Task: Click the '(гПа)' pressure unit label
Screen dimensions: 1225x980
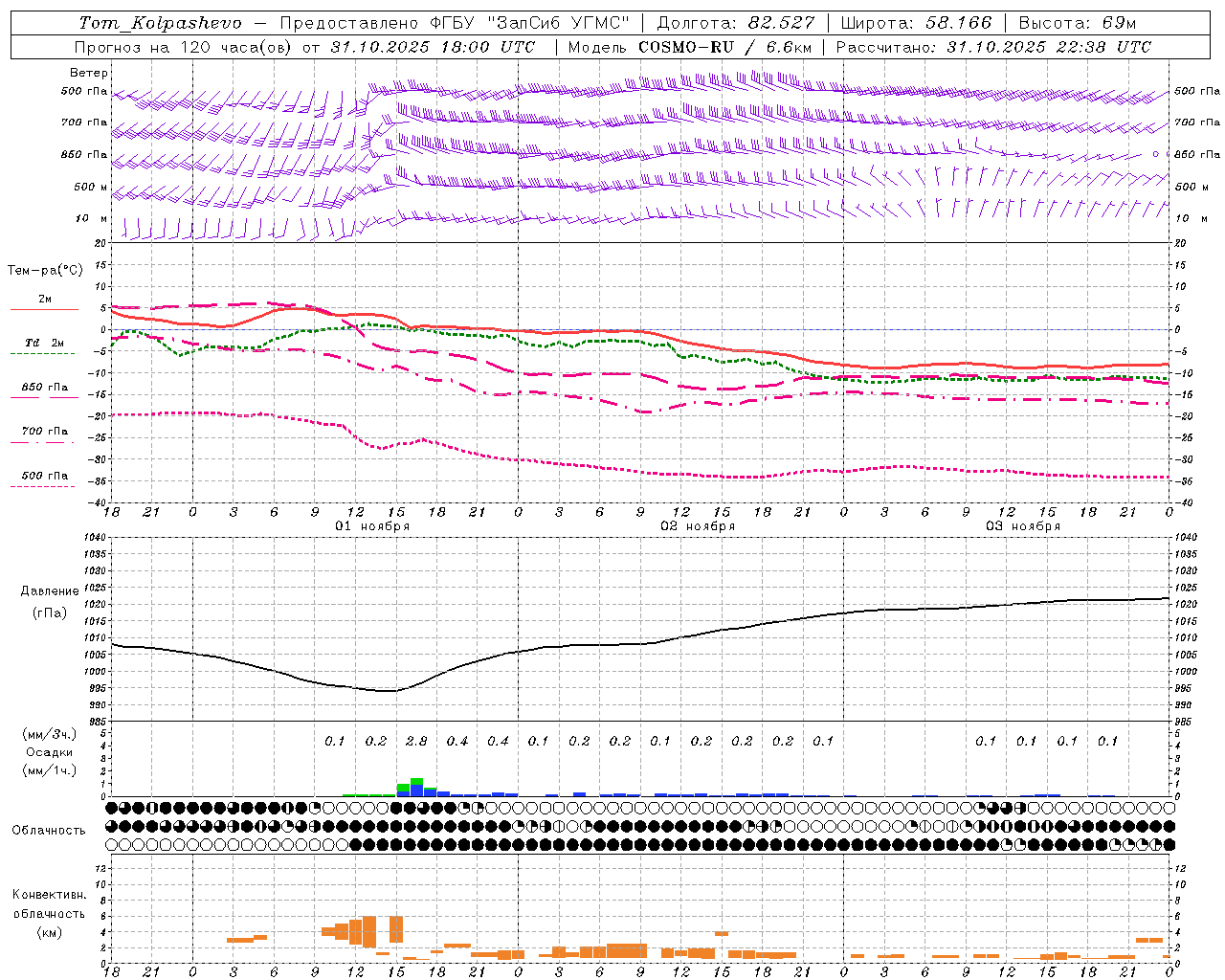Action: click(50, 613)
